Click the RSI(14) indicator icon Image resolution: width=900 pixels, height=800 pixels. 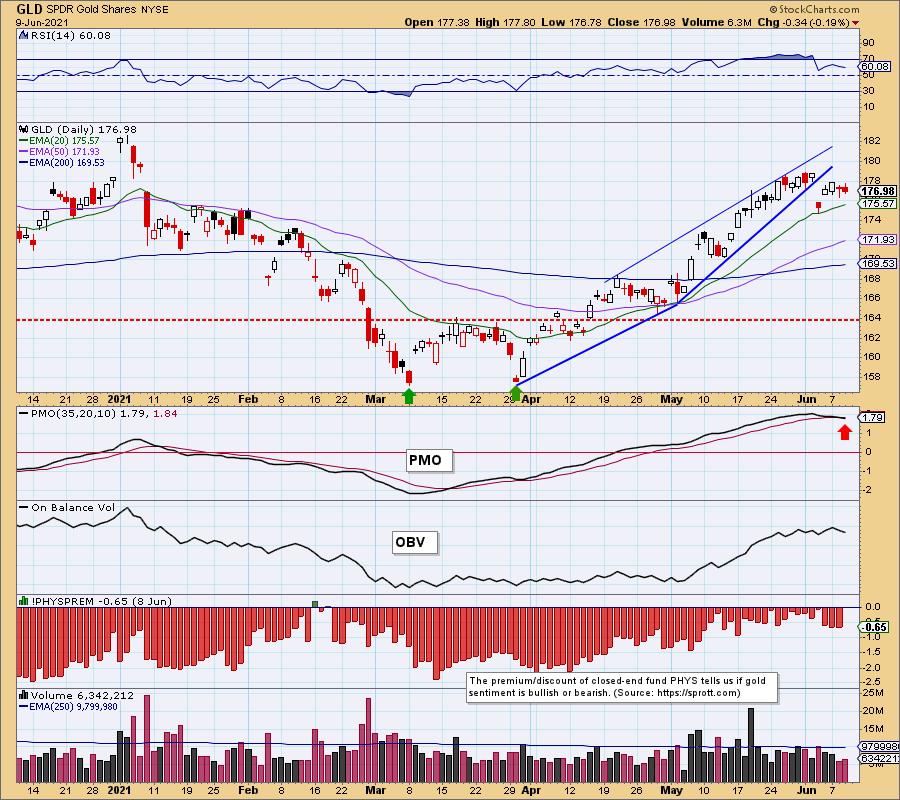(24, 35)
